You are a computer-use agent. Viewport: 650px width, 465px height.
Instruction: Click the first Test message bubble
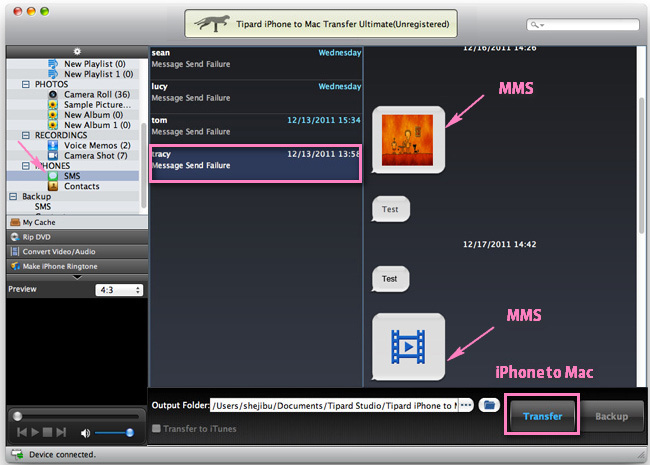pyautogui.click(x=390, y=209)
